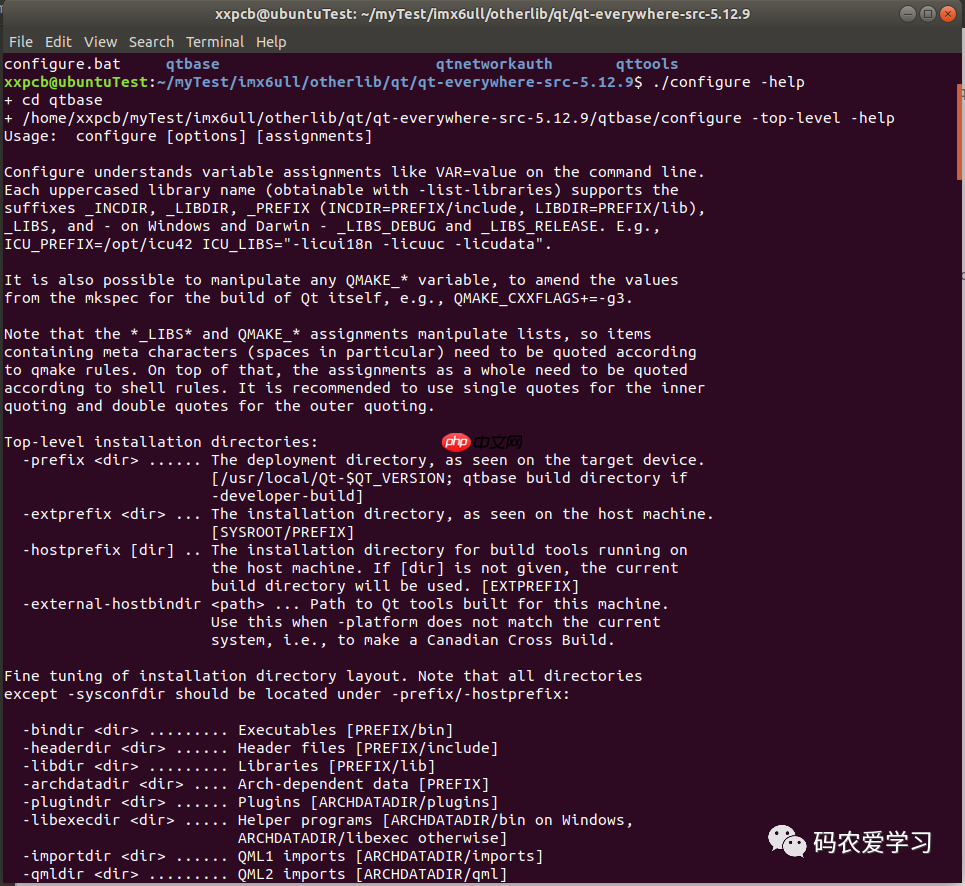Open the Search menu
Screen dimensions: 965x886
pyautogui.click(x=151, y=42)
